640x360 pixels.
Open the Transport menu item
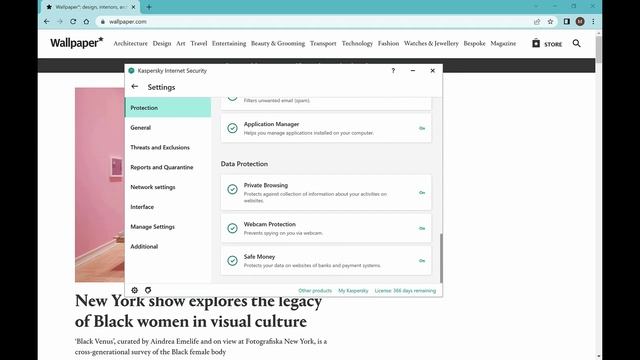pyautogui.click(x=323, y=43)
